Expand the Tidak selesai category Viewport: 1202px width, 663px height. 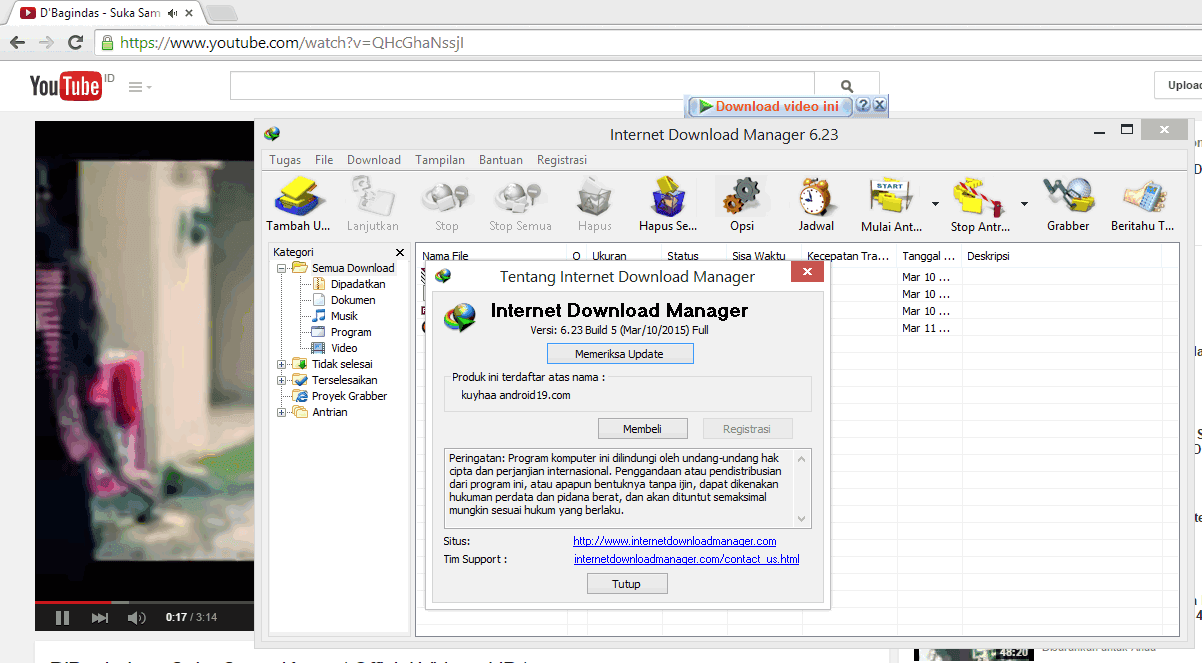[x=282, y=364]
